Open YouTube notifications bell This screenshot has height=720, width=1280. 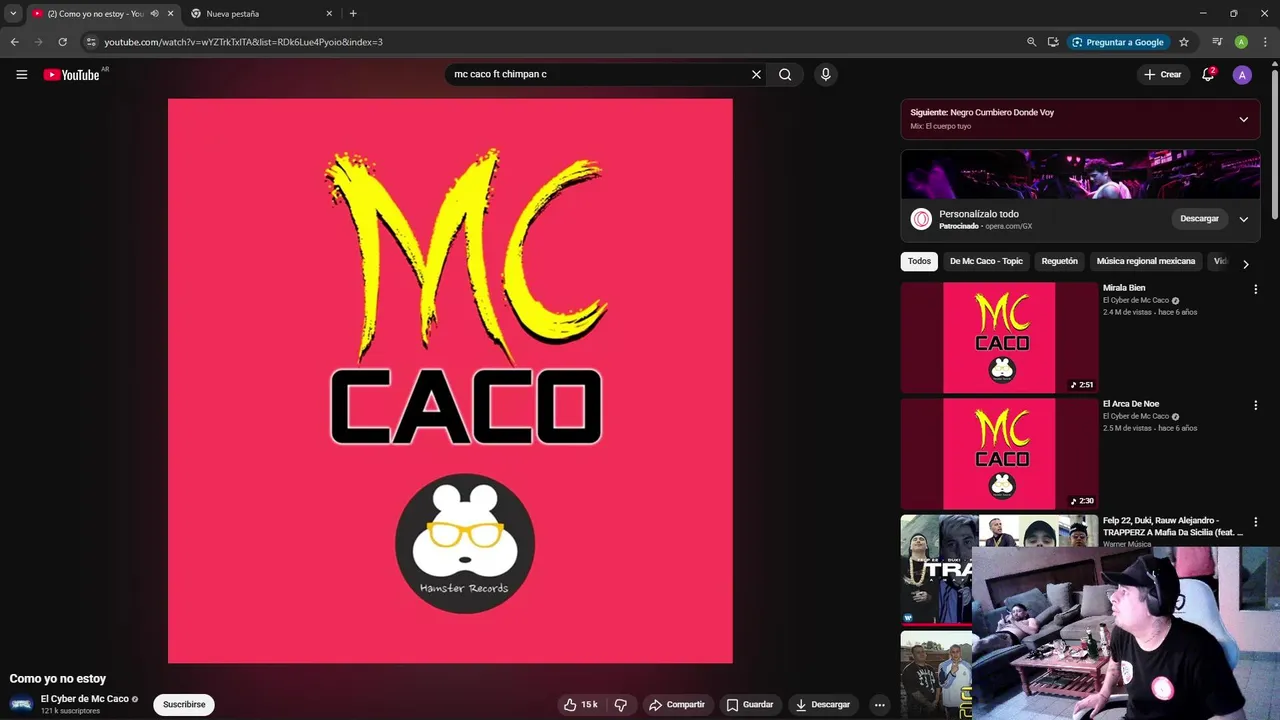click(1208, 74)
